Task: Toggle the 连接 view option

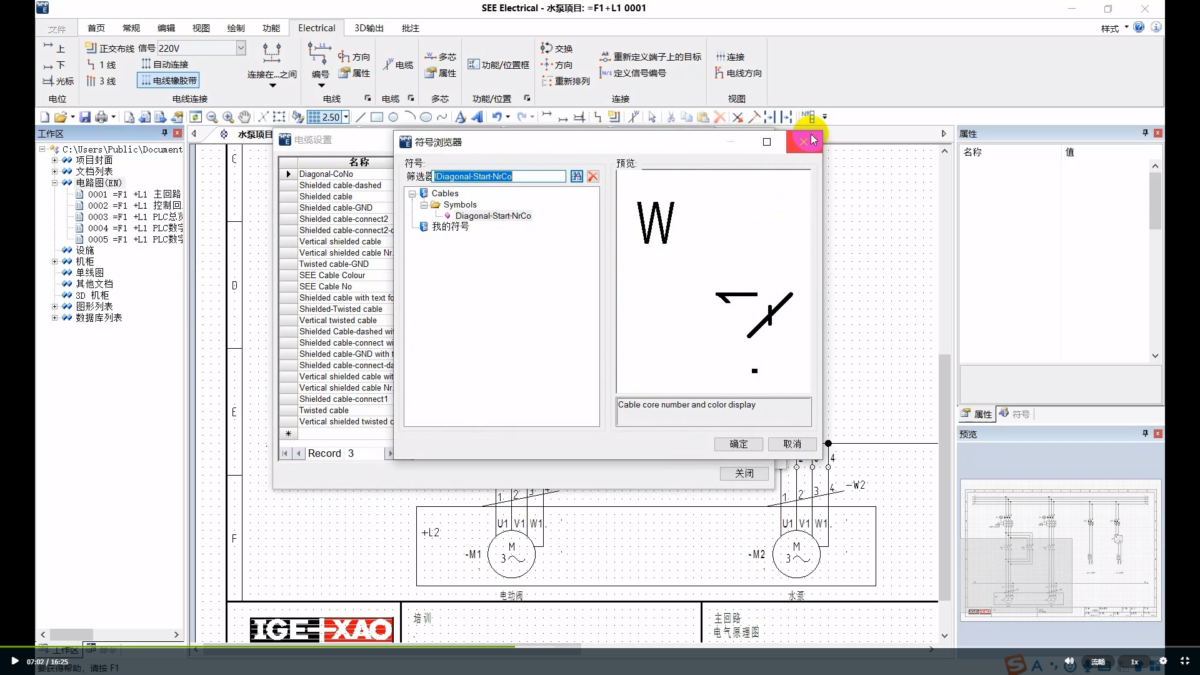Action: click(730, 57)
